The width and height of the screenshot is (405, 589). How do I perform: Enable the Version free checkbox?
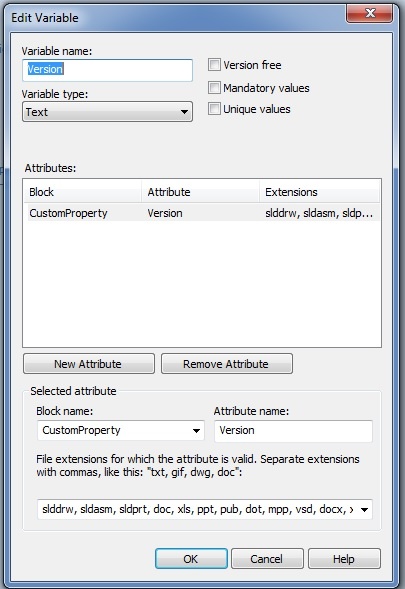coord(214,65)
